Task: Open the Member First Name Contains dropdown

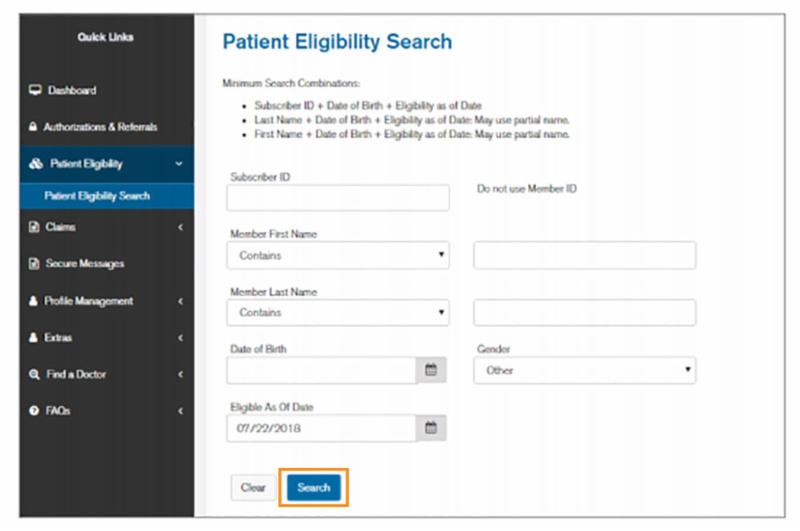Action: pos(337,256)
